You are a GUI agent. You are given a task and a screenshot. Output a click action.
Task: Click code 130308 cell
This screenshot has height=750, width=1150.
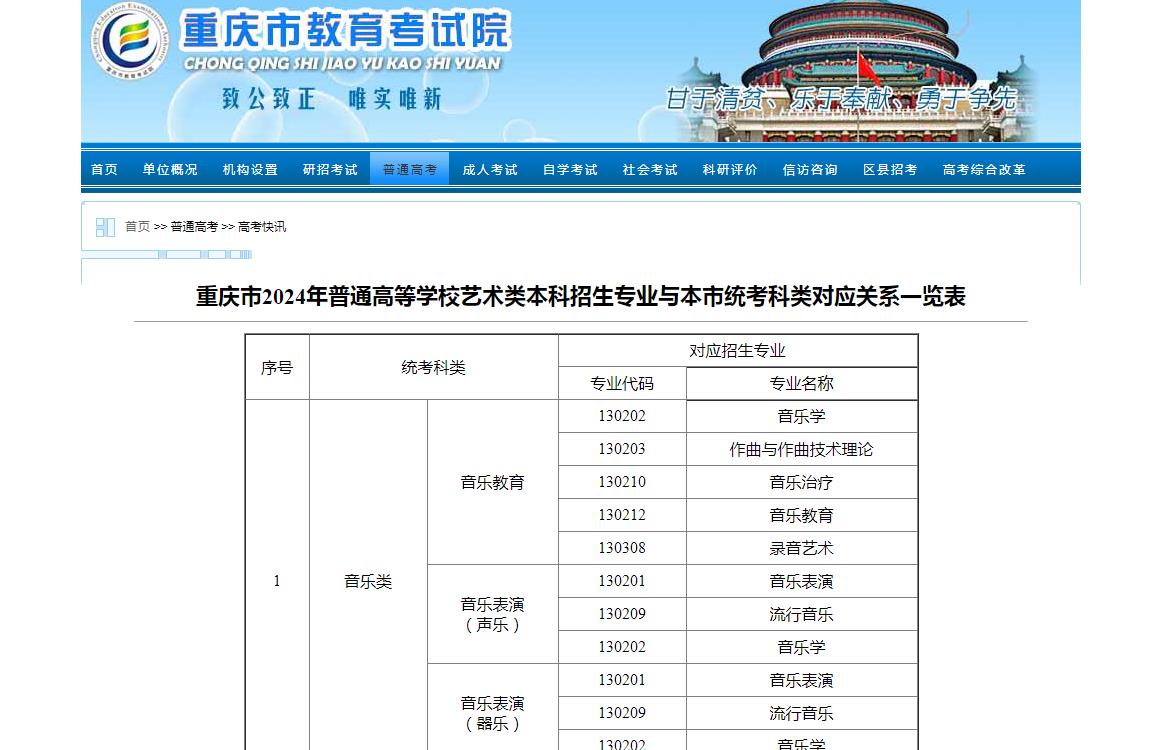pyautogui.click(x=622, y=548)
